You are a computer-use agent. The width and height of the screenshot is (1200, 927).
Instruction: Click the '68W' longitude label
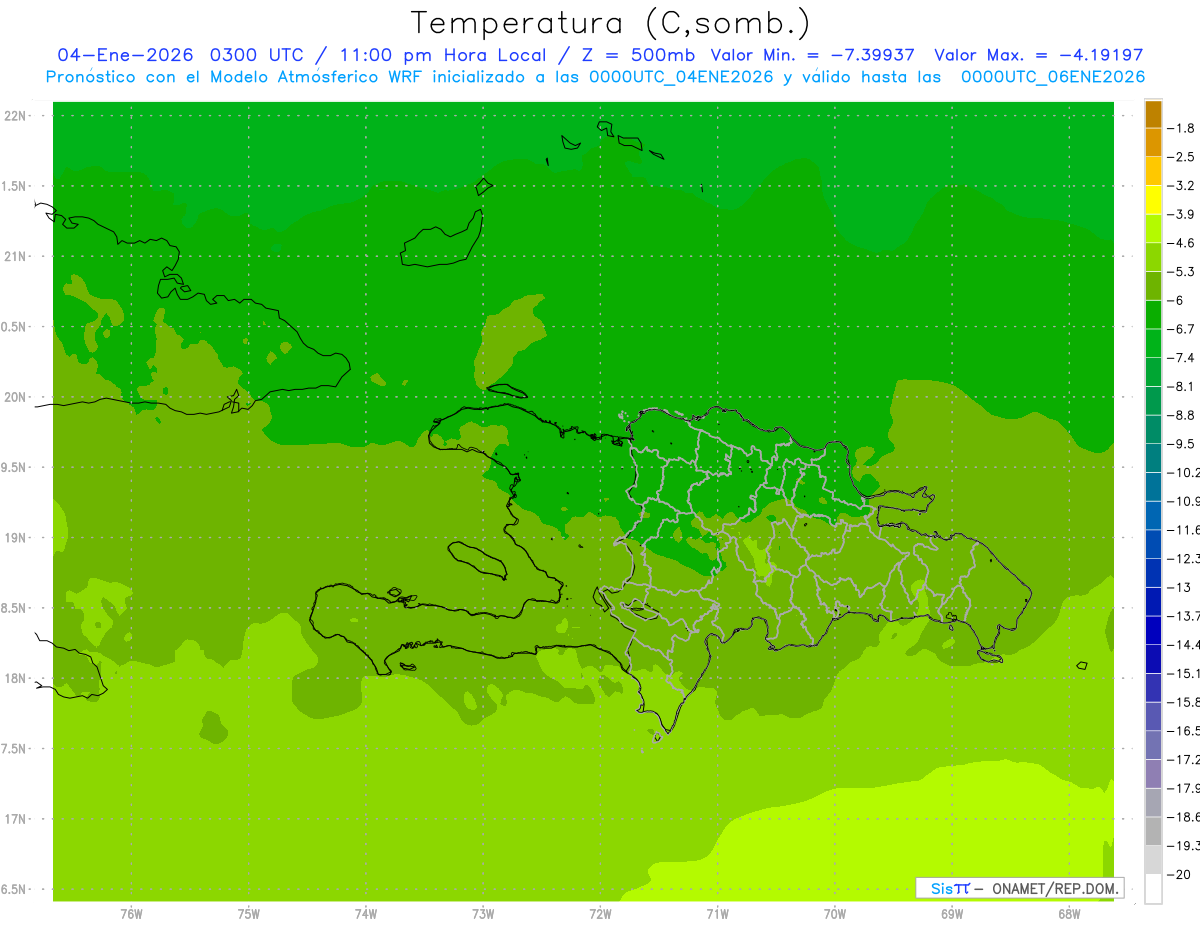click(1069, 915)
